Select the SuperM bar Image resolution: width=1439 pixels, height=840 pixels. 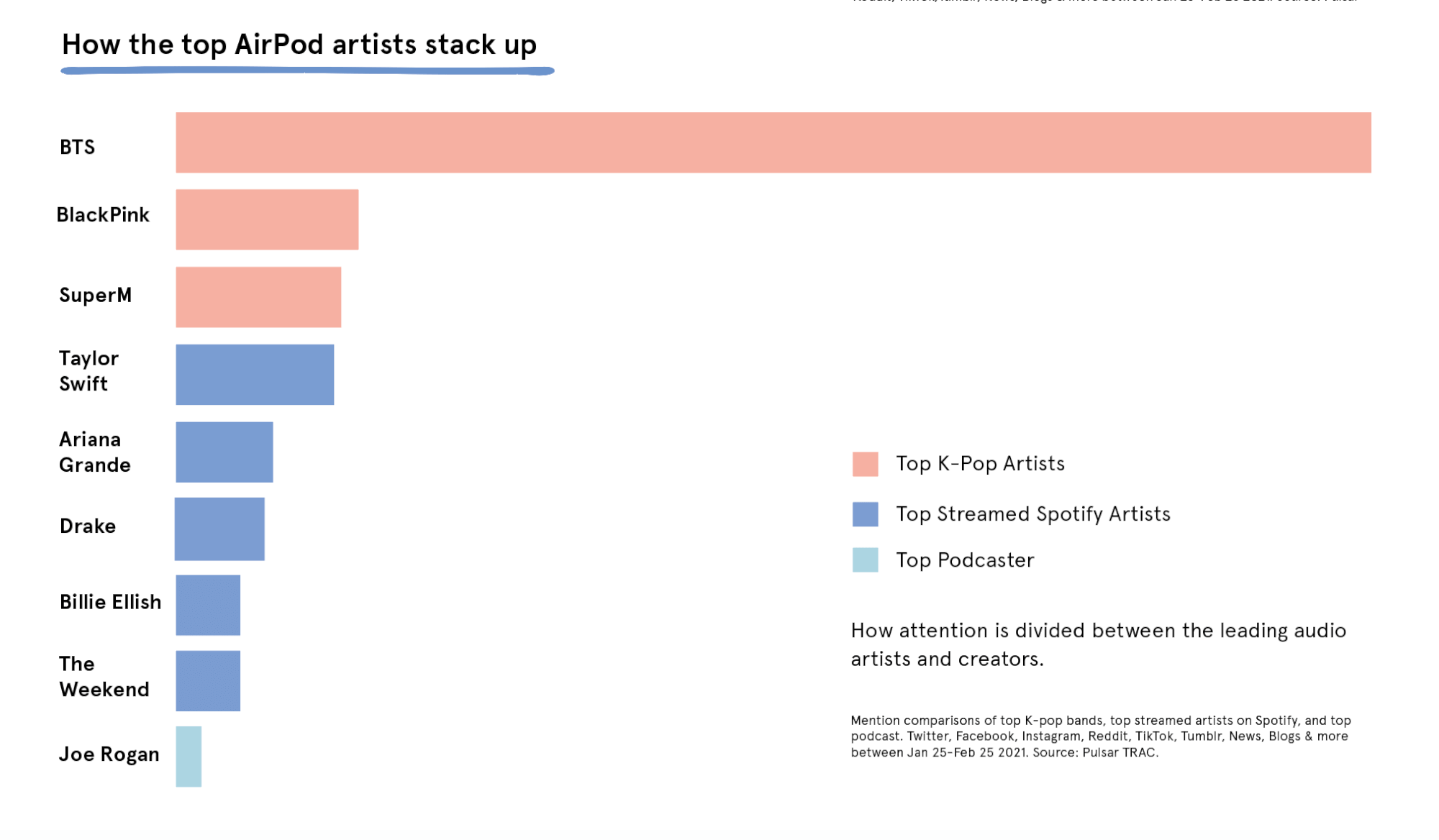coord(258,297)
